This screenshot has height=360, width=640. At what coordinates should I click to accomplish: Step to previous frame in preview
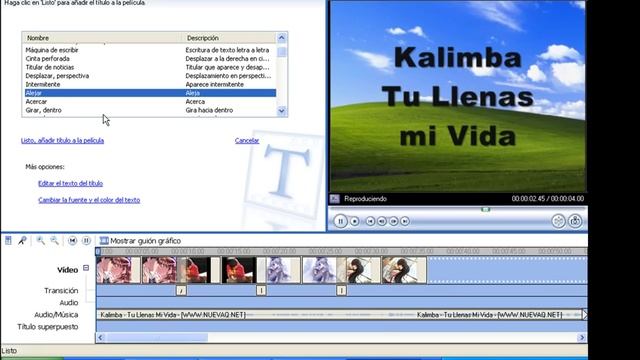[382, 221]
